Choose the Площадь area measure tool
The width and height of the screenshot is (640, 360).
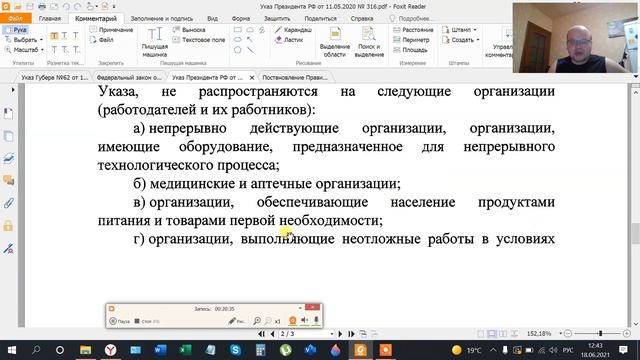[410, 50]
